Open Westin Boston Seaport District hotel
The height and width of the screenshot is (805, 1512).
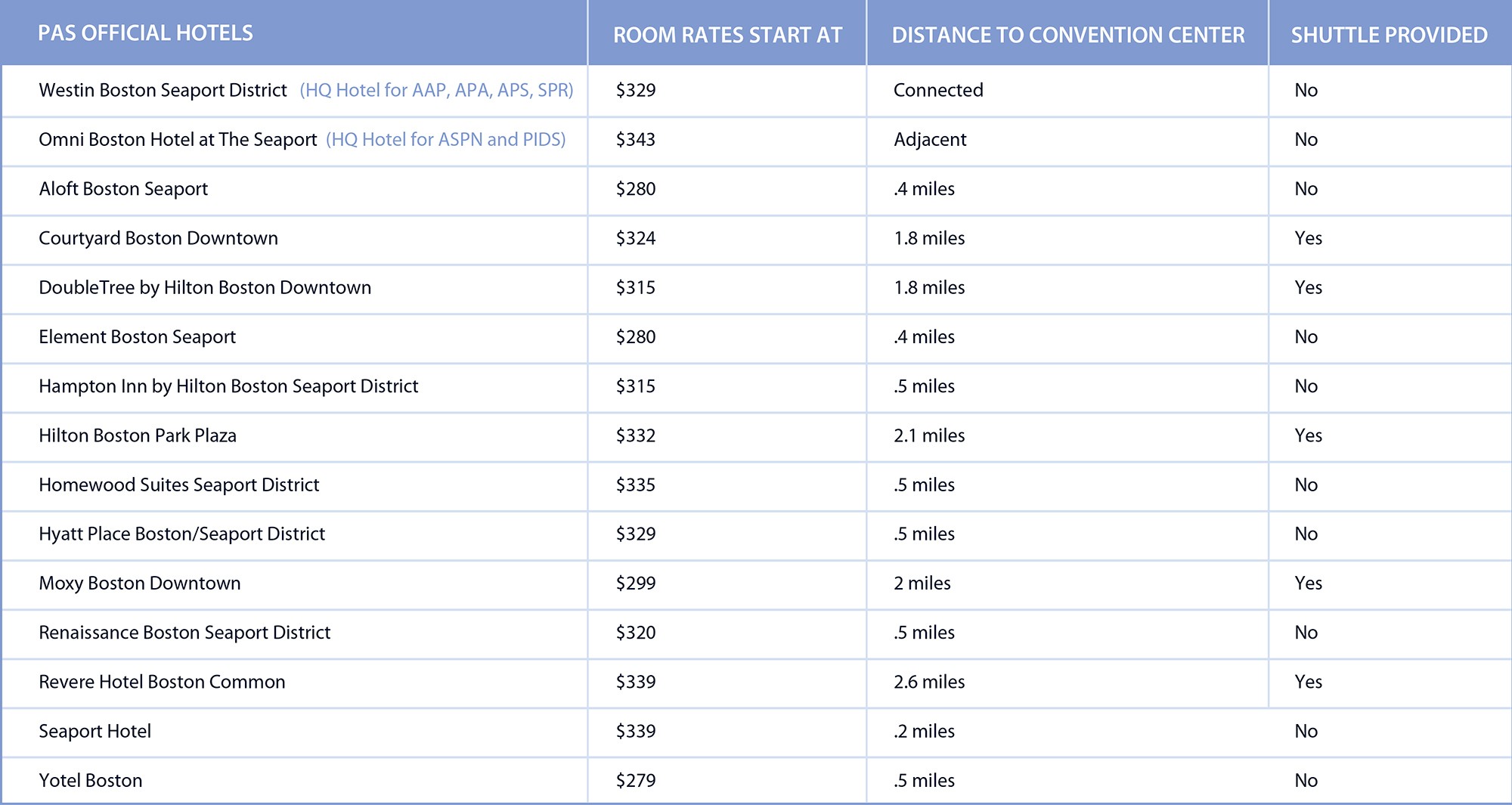[x=163, y=91]
